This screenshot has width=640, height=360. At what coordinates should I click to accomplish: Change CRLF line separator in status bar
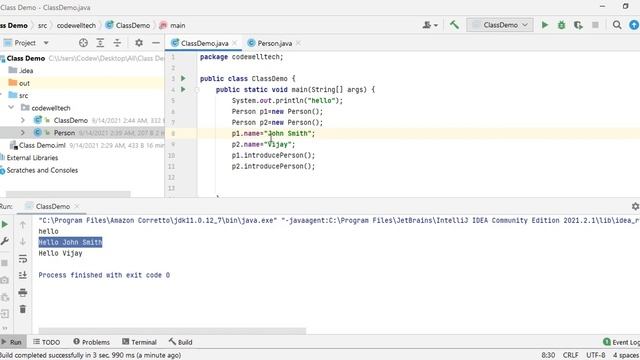[570, 355]
